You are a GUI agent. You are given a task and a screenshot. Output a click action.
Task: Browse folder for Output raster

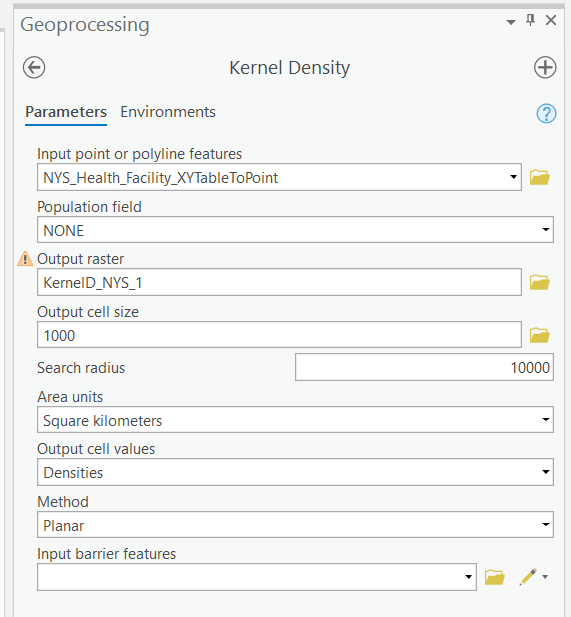539,283
